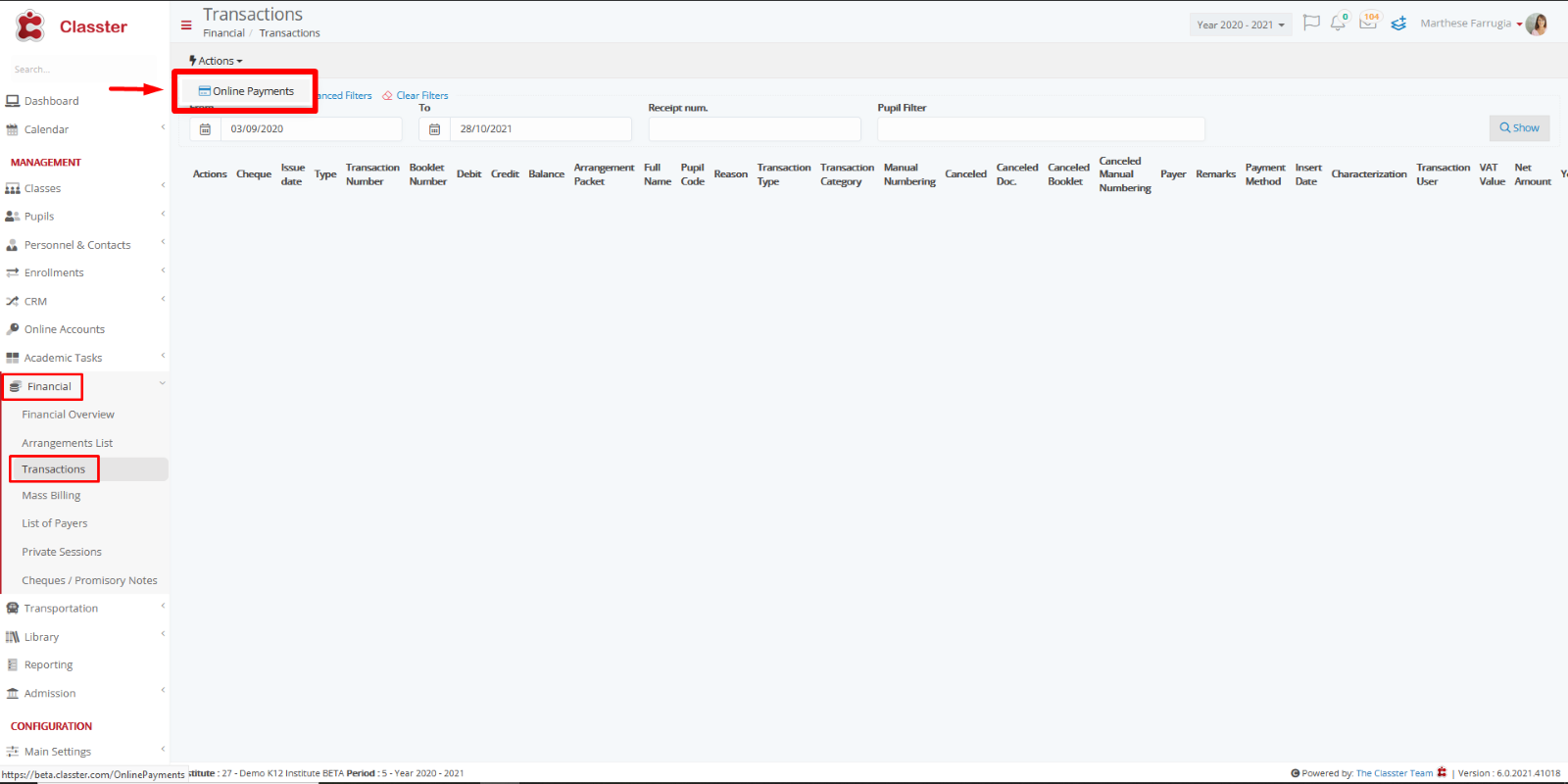The image size is (1568, 784).
Task: Click the CRM shuffle icon
Action: tap(13, 301)
